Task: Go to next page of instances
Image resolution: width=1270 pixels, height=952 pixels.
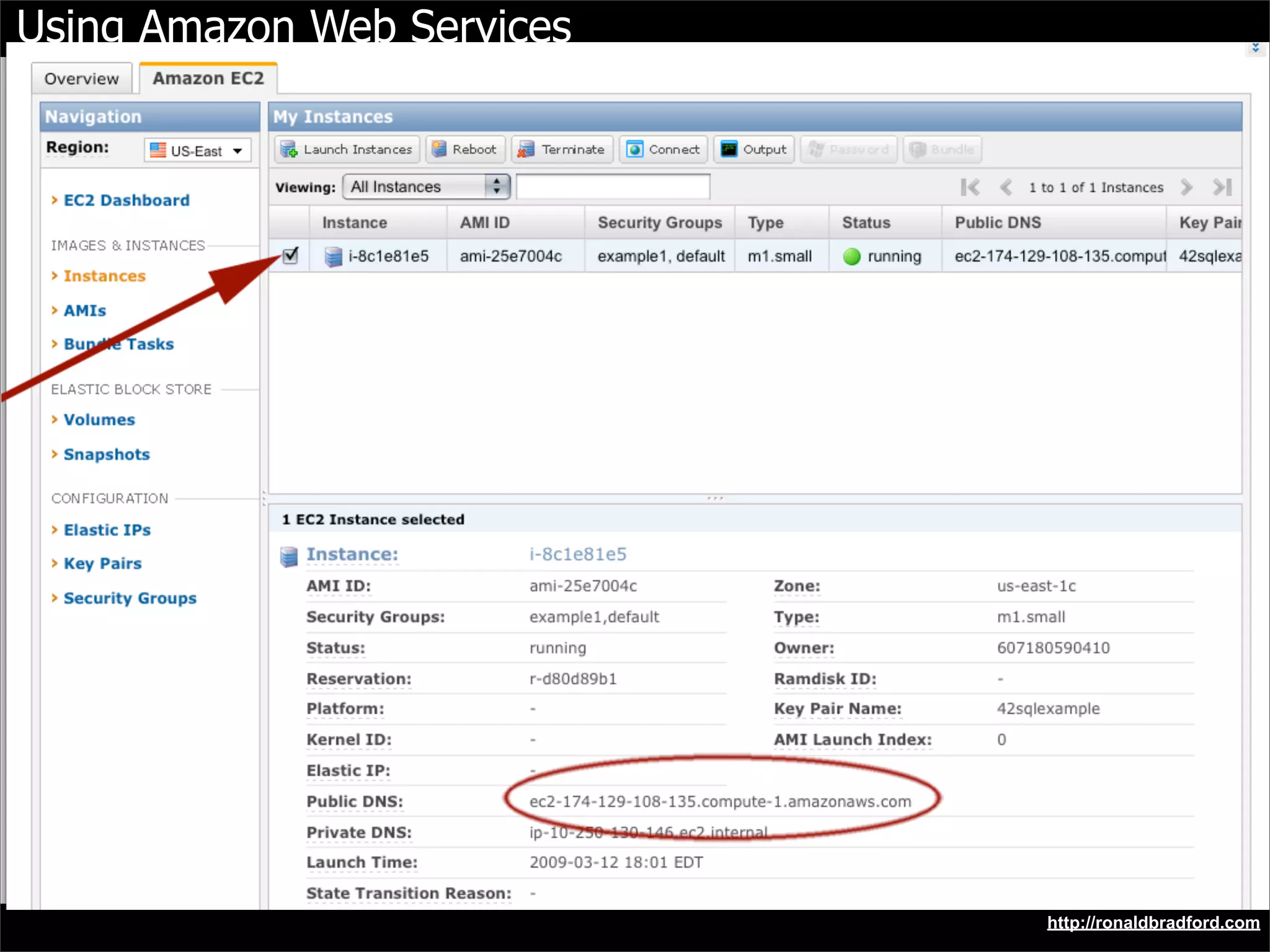Action: pyautogui.click(x=1186, y=187)
